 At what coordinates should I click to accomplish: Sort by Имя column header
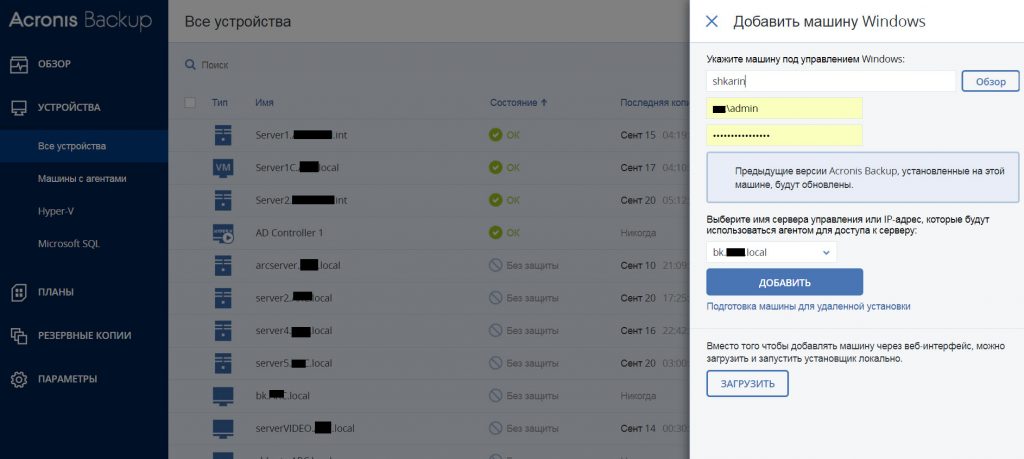[264, 103]
